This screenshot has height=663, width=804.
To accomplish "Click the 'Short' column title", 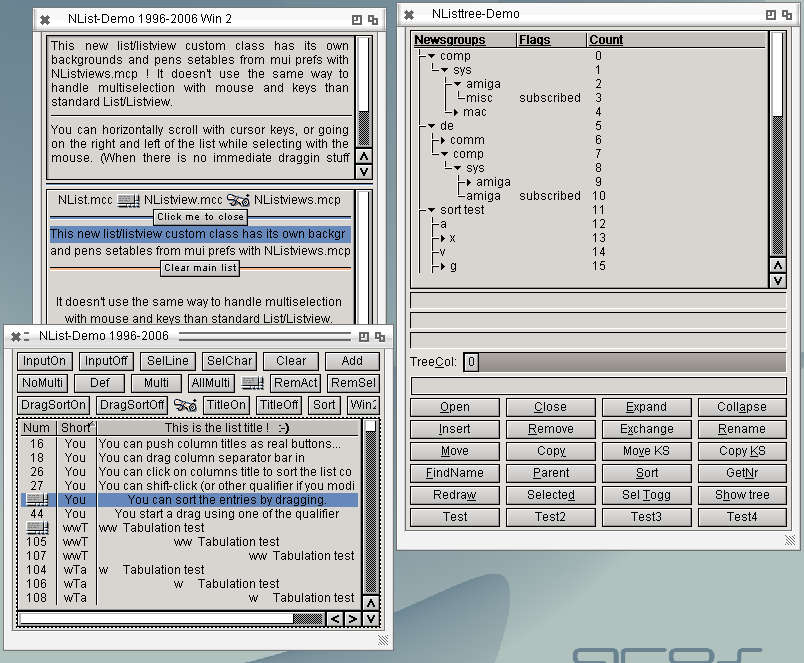I will 76,428.
